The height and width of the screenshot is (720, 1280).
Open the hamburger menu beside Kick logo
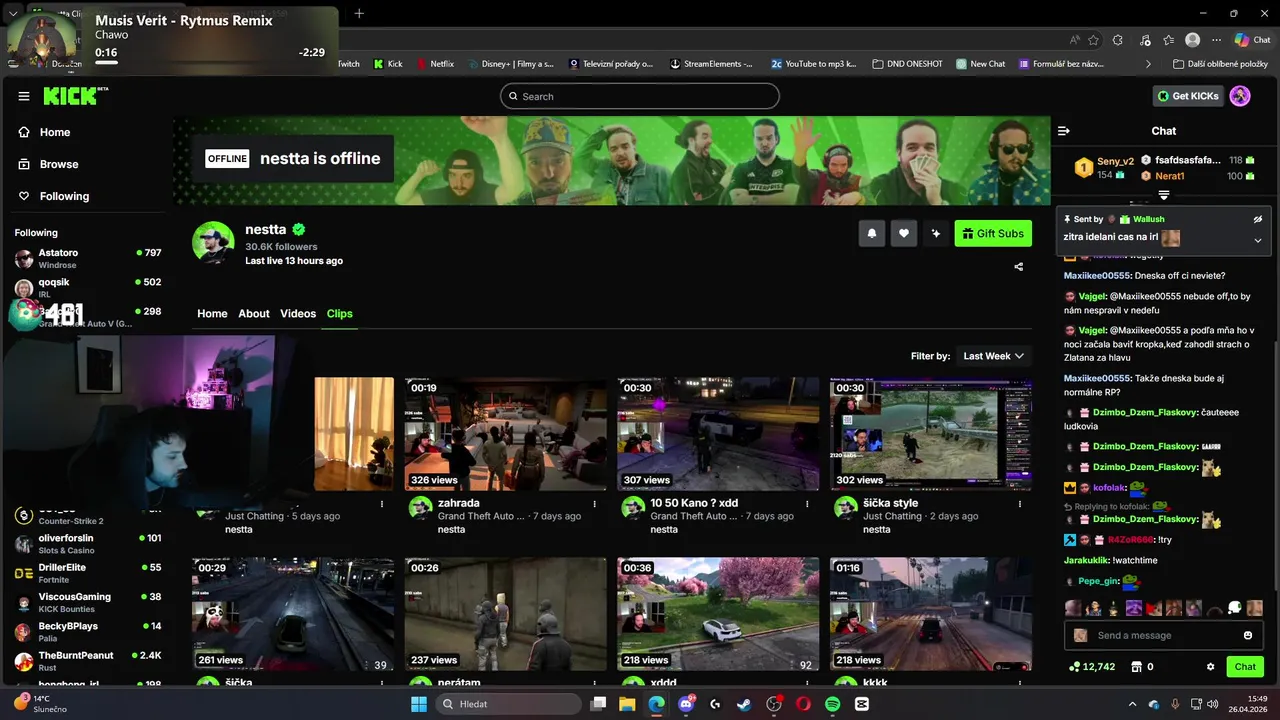[x=24, y=96]
